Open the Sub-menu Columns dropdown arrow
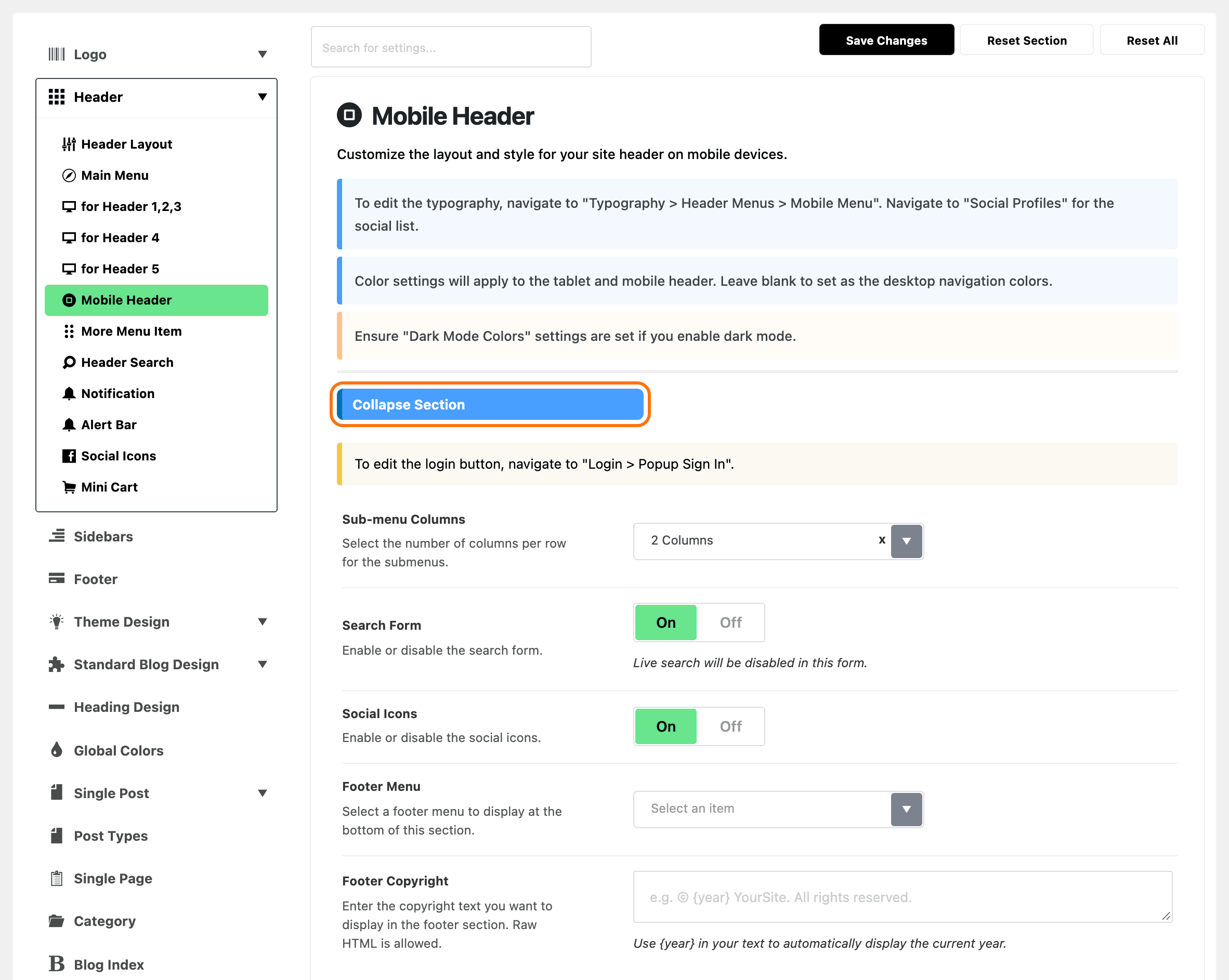The width and height of the screenshot is (1229, 980). [x=906, y=541]
